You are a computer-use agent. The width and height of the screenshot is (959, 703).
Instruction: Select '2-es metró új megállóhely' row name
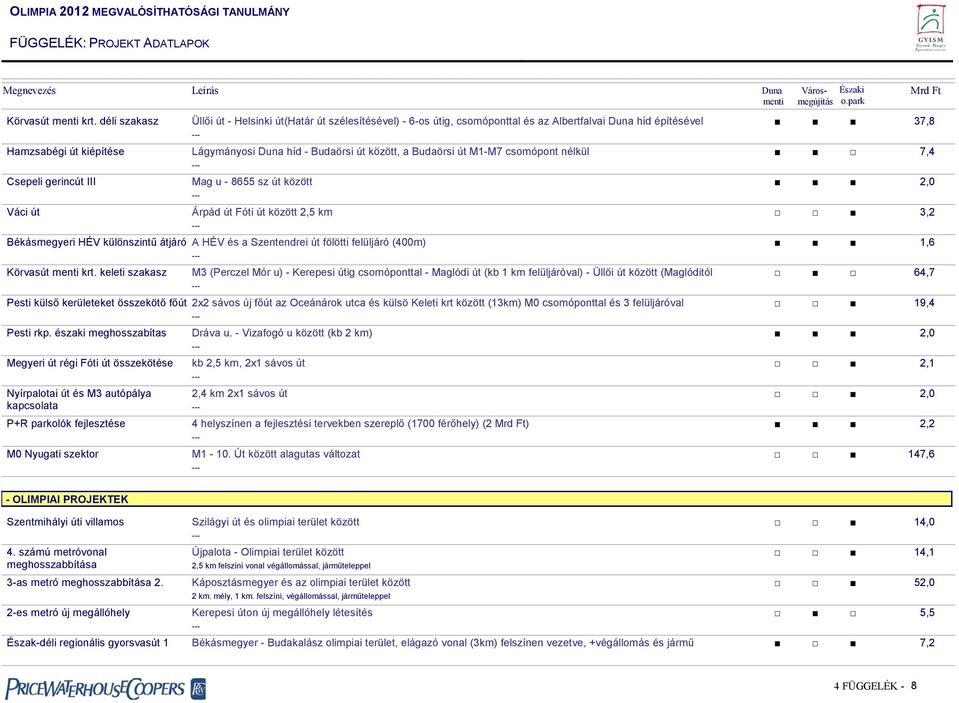coord(68,612)
